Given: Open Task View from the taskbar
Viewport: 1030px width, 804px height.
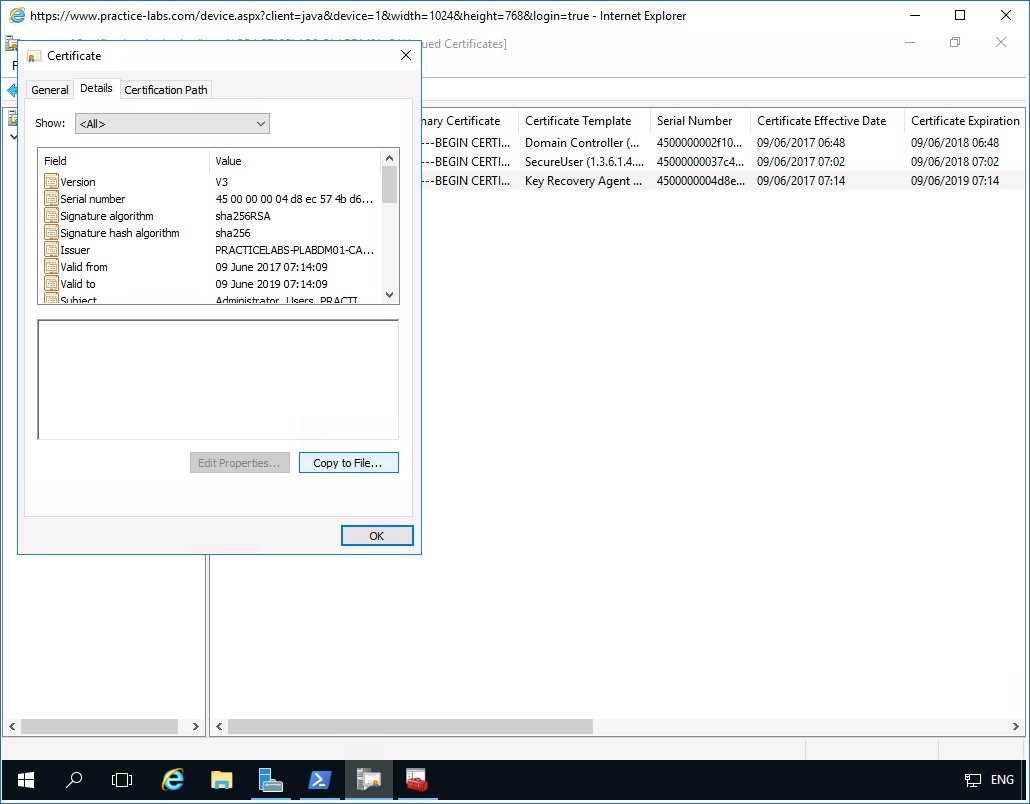Looking at the screenshot, I should coord(122,780).
